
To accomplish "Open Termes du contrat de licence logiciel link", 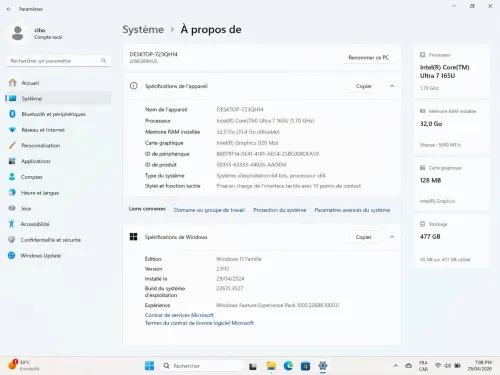I will [x=199, y=323].
